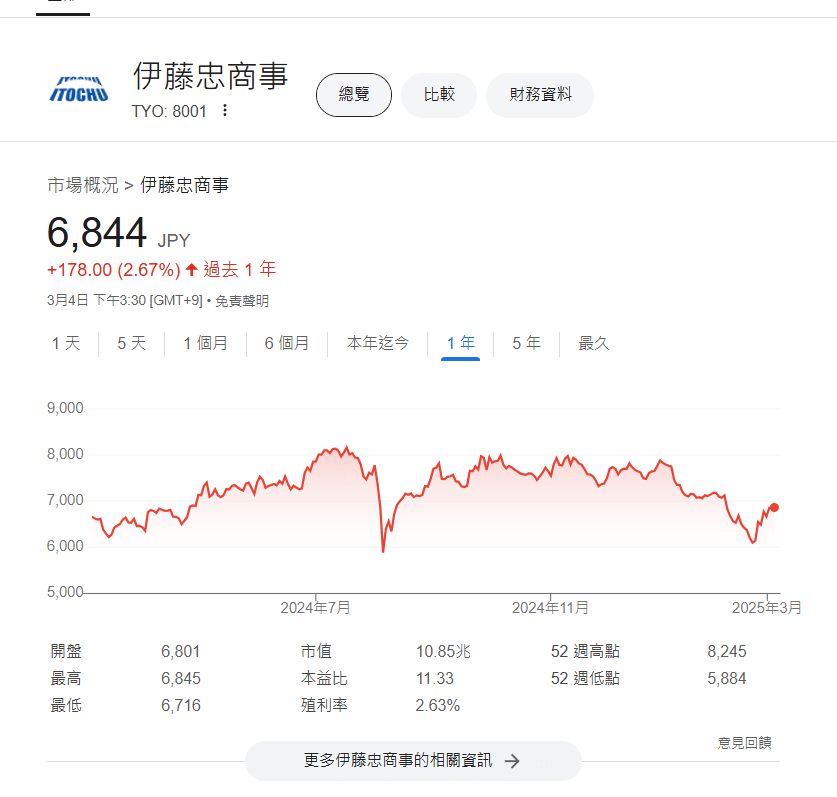This screenshot has height=797, width=837.
Task: Click the red current-price dot on chart
Action: 774,508
